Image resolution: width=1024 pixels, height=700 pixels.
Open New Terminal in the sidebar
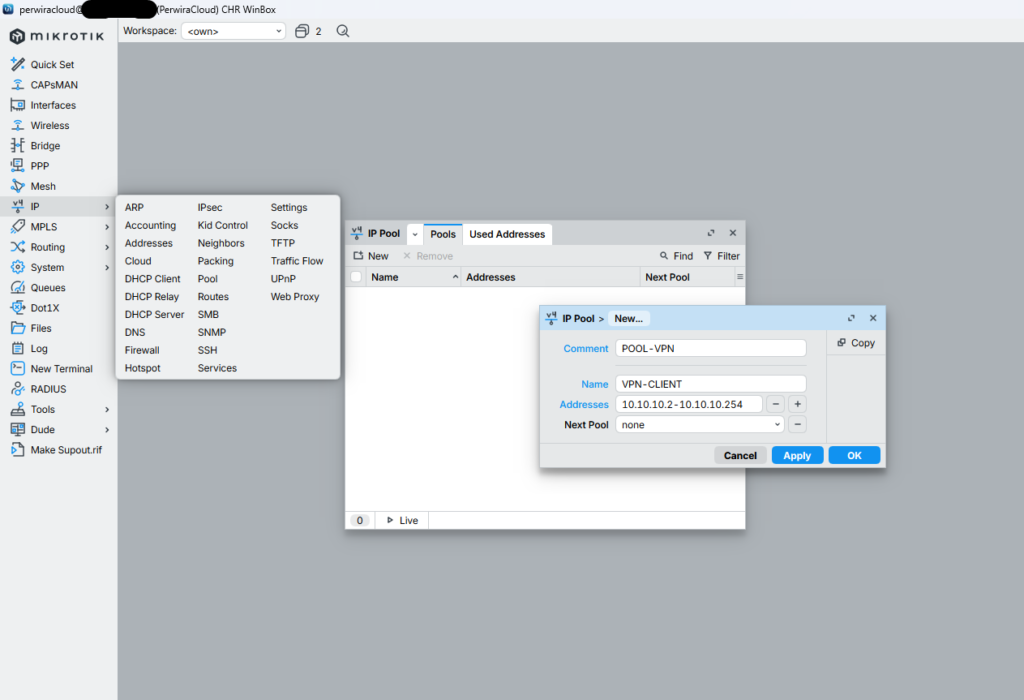[x=61, y=369]
